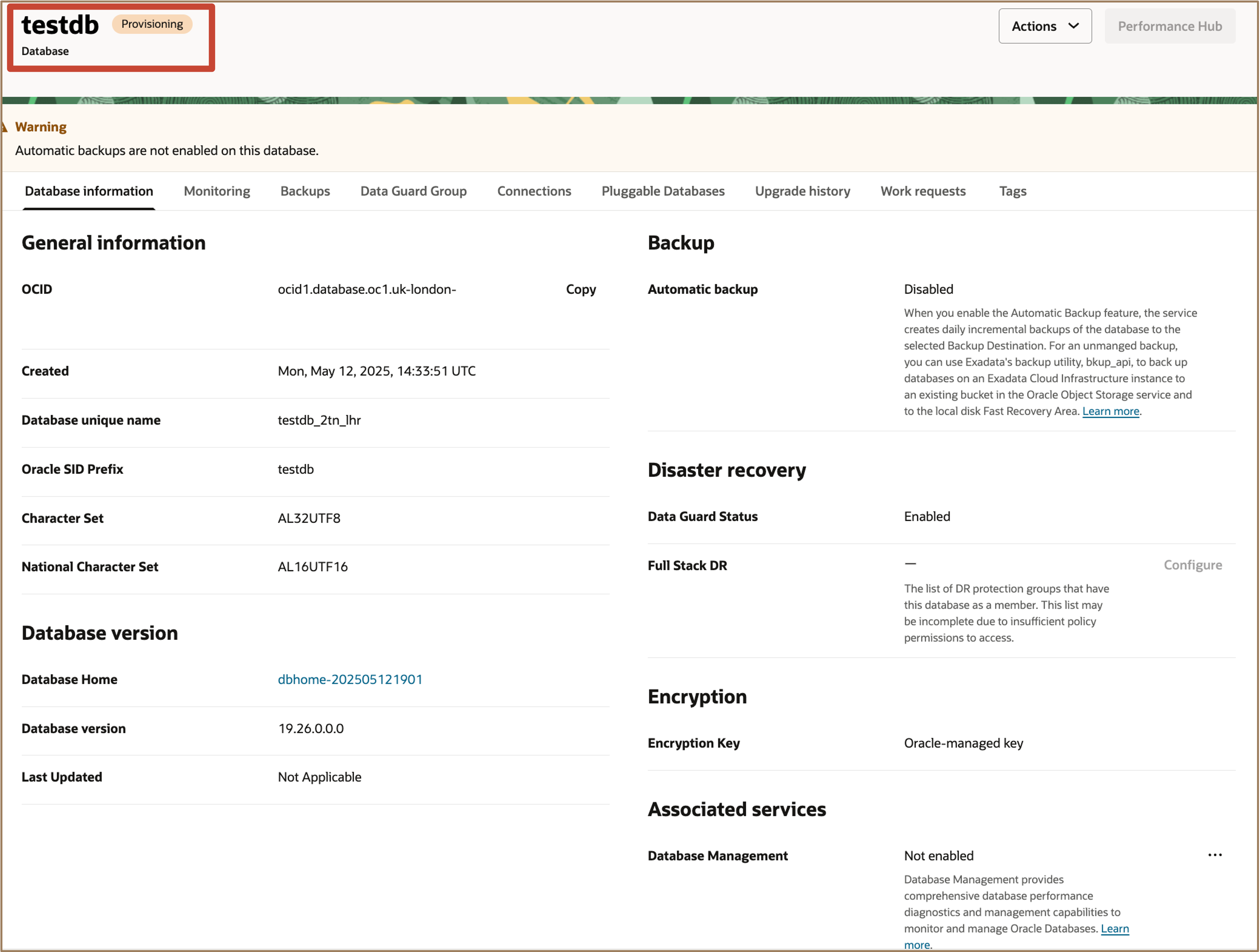This screenshot has width=1260, height=952.
Task: Switch to the Work requests tab
Action: point(923,191)
